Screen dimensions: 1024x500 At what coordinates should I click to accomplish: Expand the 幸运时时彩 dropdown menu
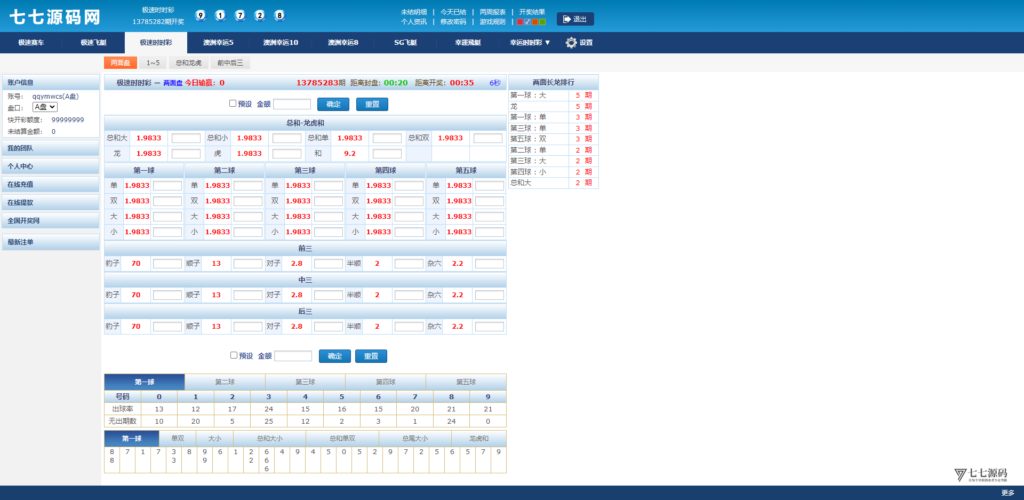tap(530, 43)
